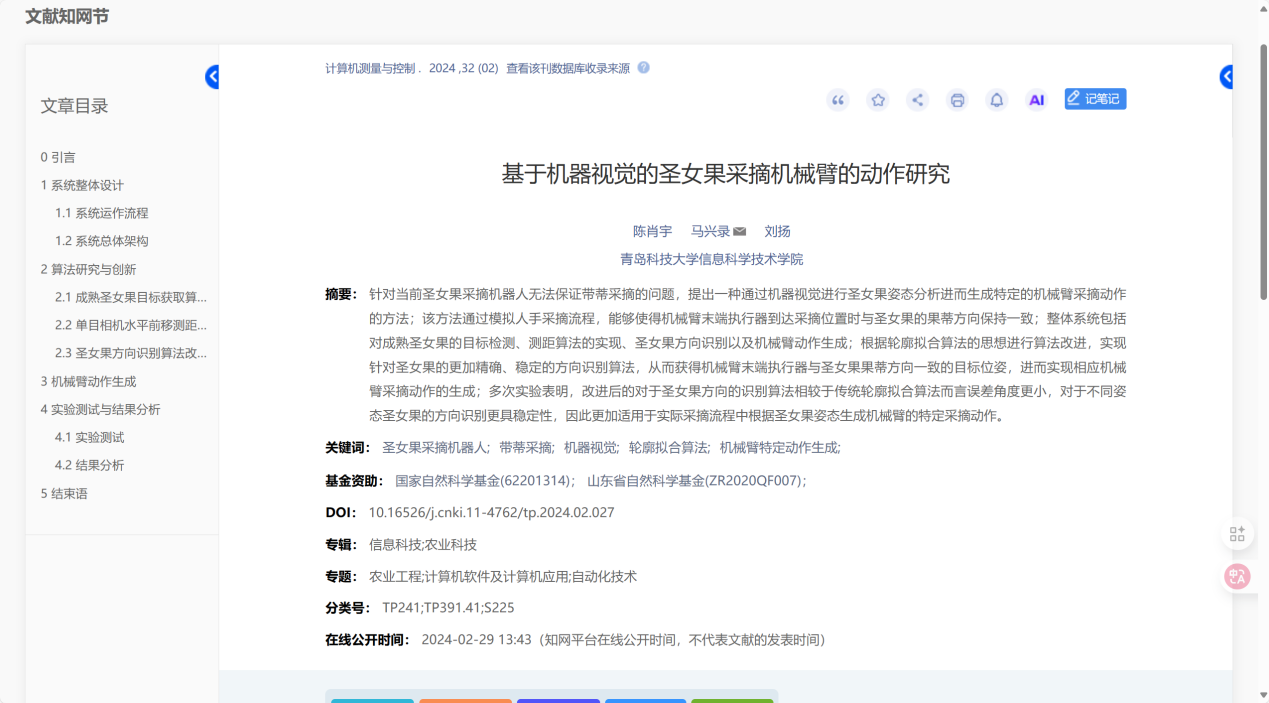The width and height of the screenshot is (1269, 703).
Task: Click the star favorite icon
Action: 878,100
